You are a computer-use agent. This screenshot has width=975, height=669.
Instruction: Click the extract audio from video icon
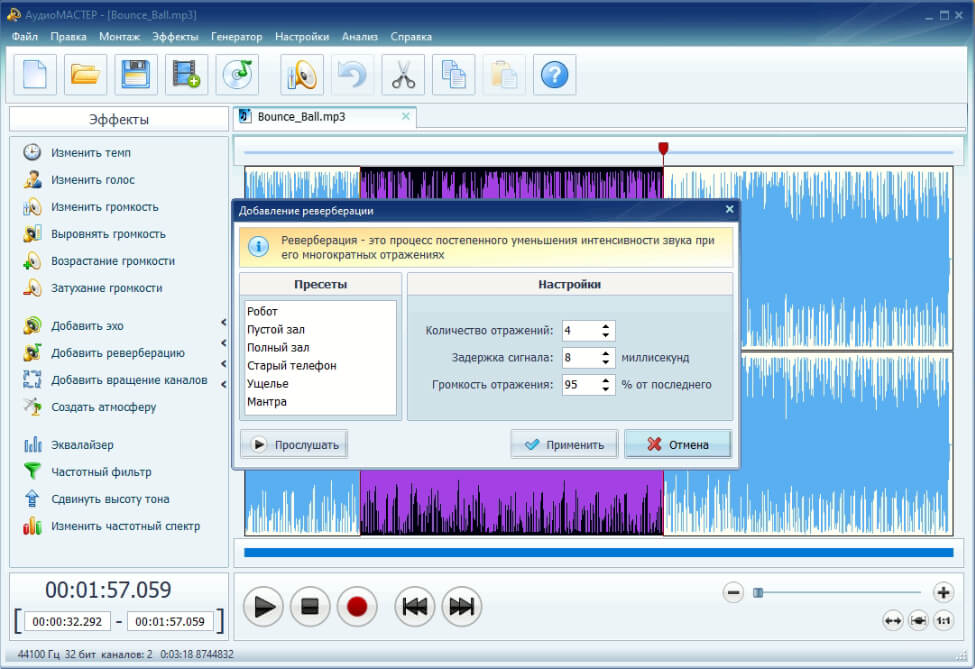click(x=186, y=75)
